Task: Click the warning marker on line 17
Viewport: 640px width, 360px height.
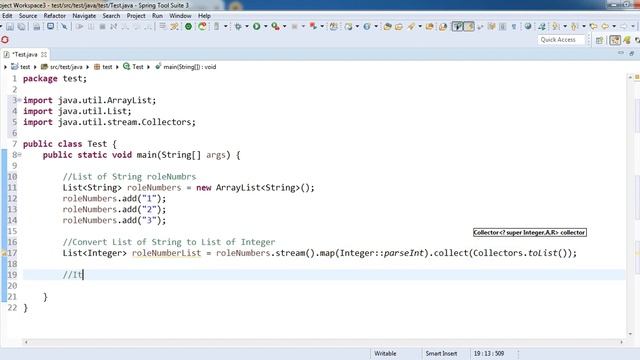Action: pyautogui.click(x=4, y=253)
